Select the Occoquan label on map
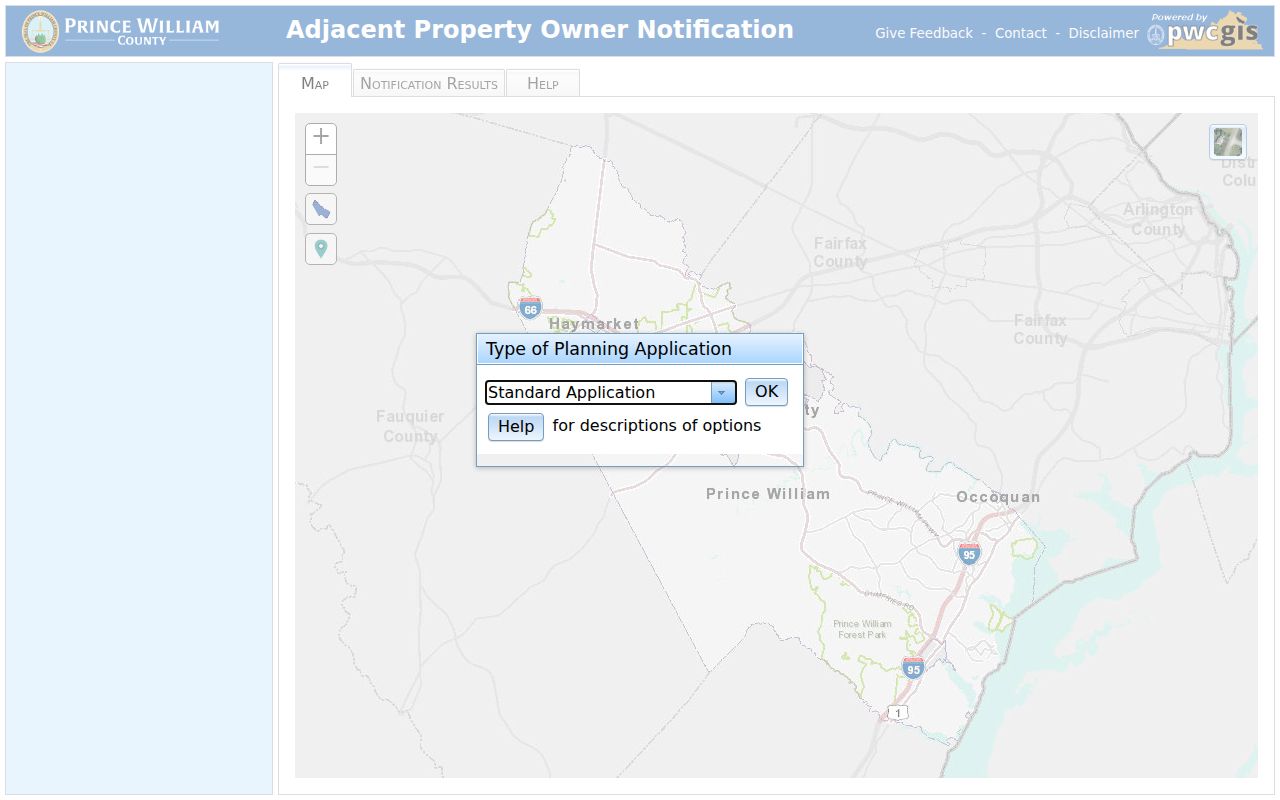This screenshot has height=800, width=1280. point(998,497)
